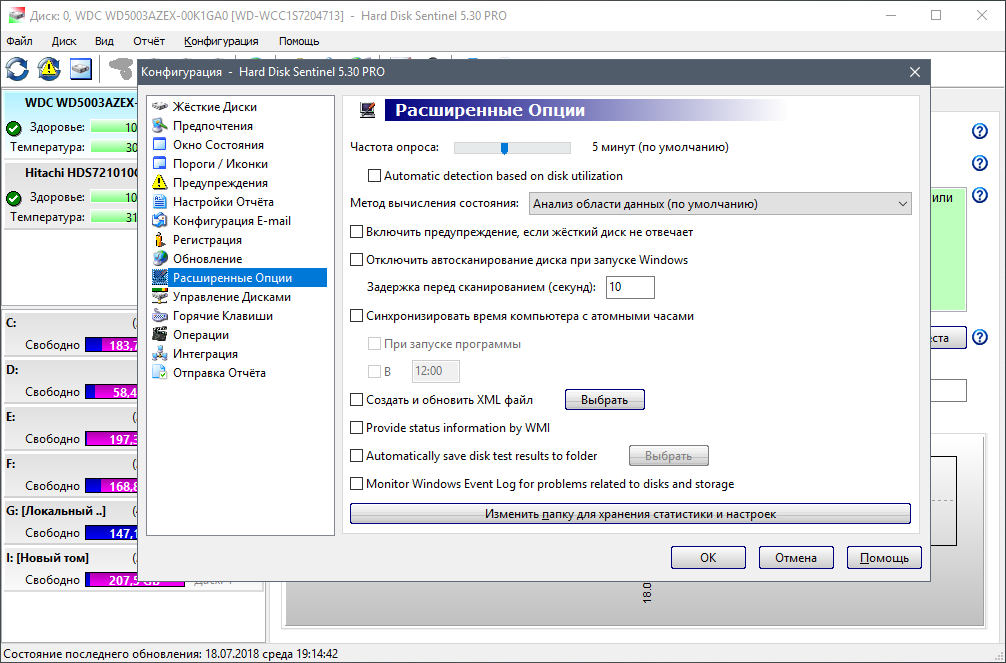
Task: Click Выбрать next to XML file option
Action: click(x=604, y=400)
